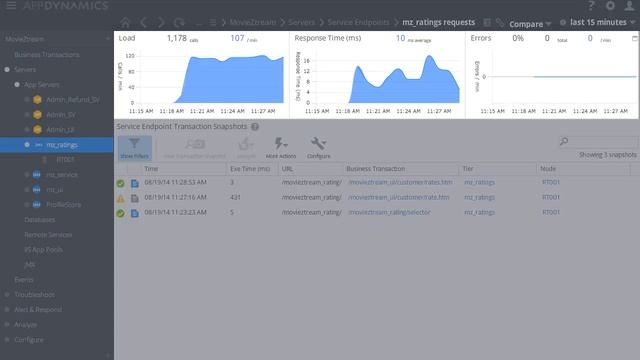Image resolution: width=640 pixels, height=360 pixels.
Task: Click Servers in the breadcrumb
Action: [302, 22]
